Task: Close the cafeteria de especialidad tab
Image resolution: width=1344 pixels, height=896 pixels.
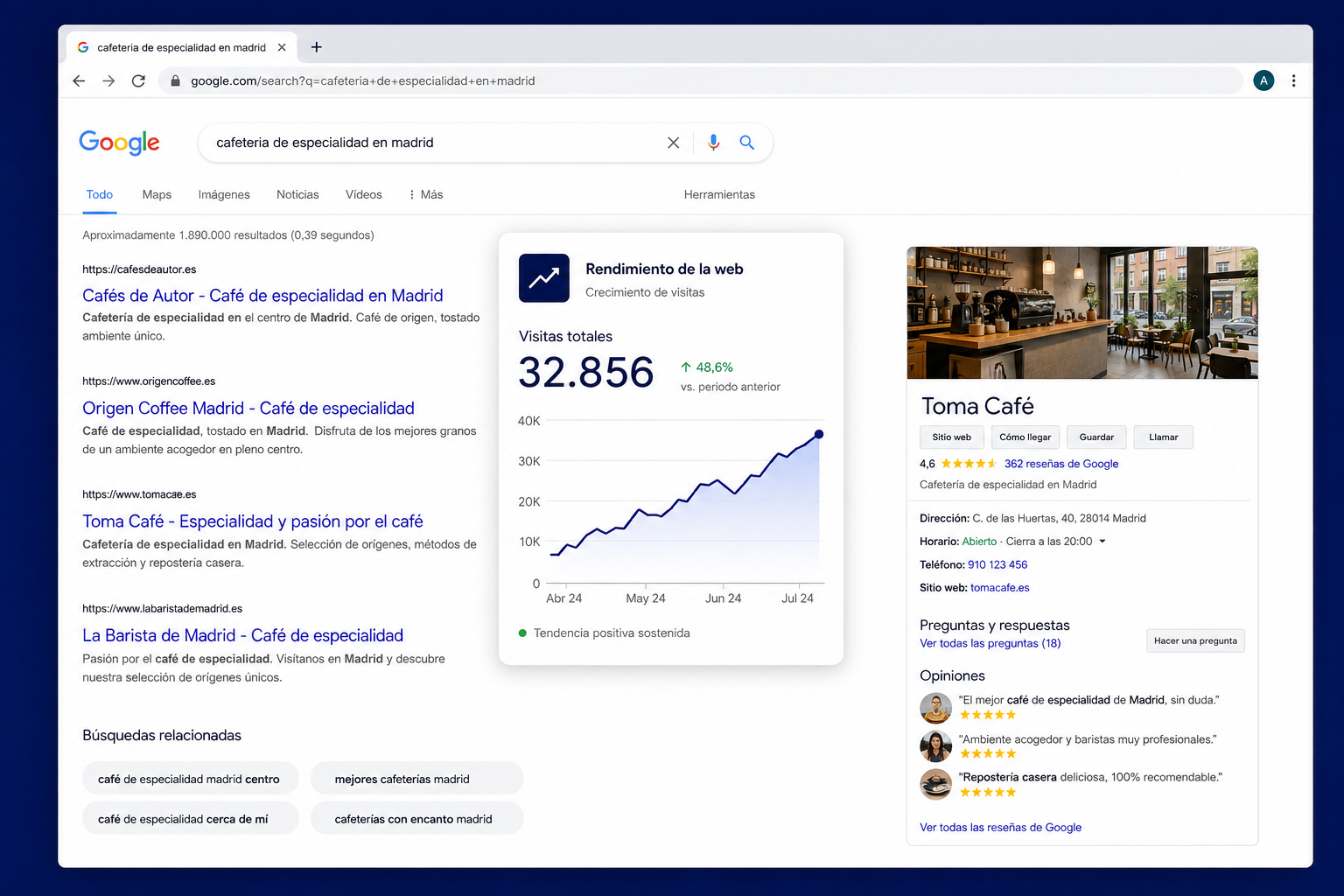Action: point(282,47)
